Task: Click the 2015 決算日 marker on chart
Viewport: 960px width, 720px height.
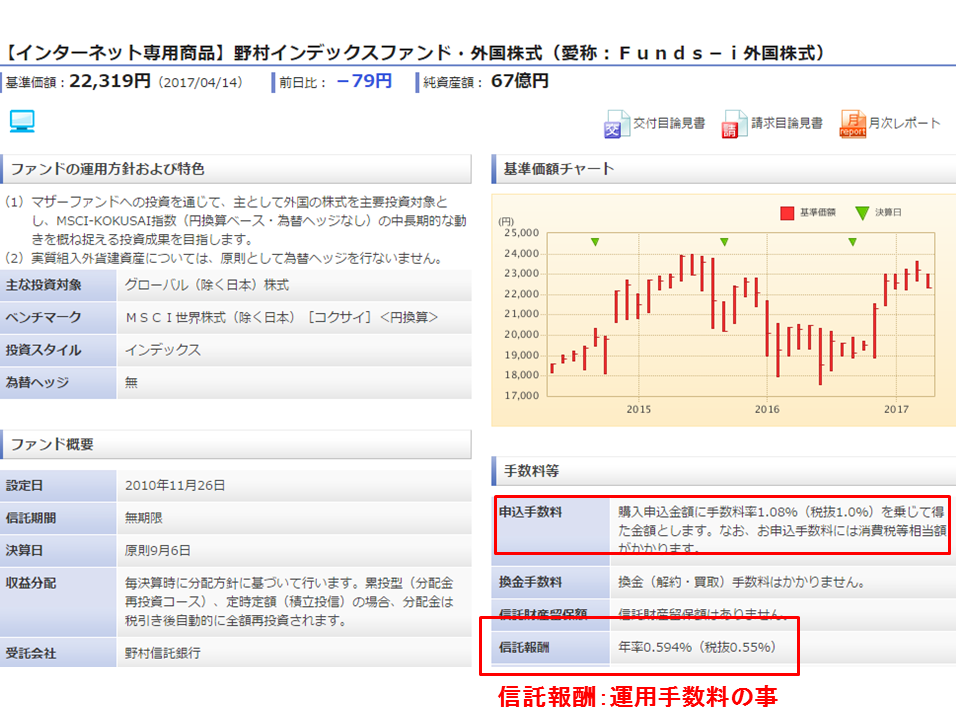Action: 595,242
